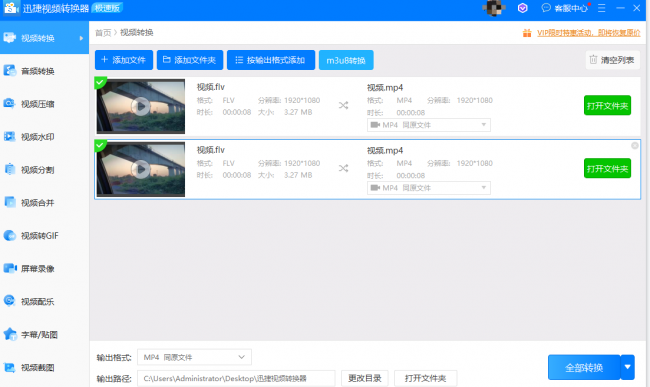
Task: Click the 屏幕录像 camera icon
Action: click(x=10, y=268)
